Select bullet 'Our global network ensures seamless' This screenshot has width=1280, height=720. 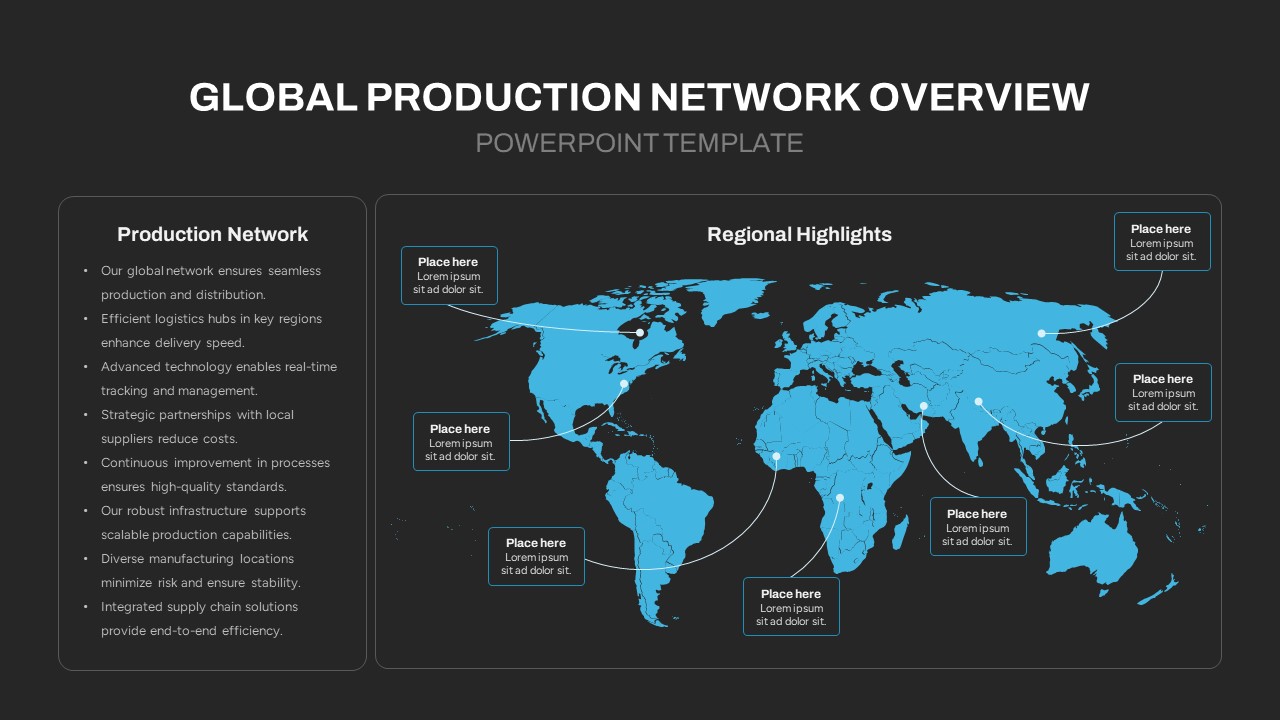[211, 271]
